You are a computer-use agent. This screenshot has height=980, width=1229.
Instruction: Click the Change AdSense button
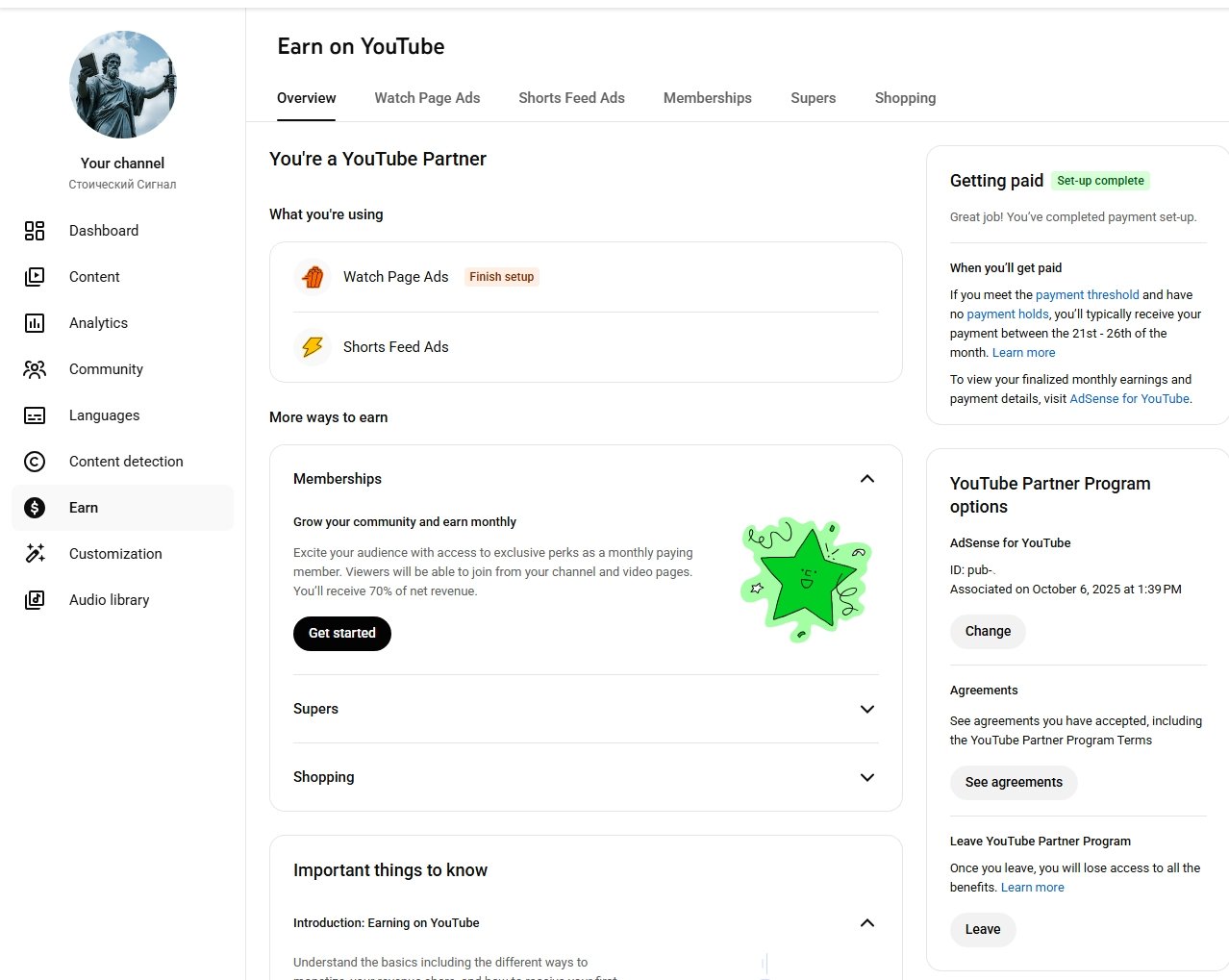(988, 632)
